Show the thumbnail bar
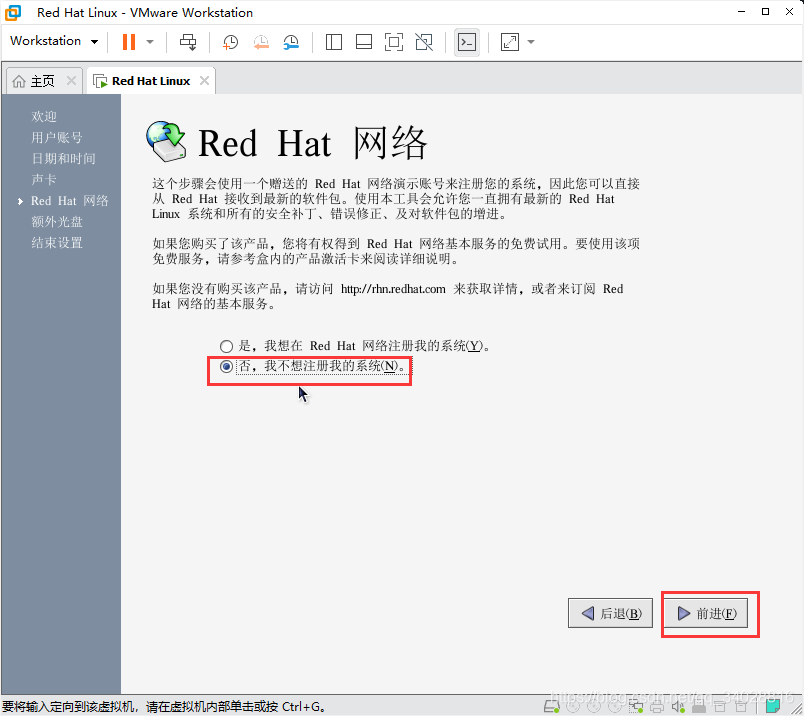 tap(363, 41)
